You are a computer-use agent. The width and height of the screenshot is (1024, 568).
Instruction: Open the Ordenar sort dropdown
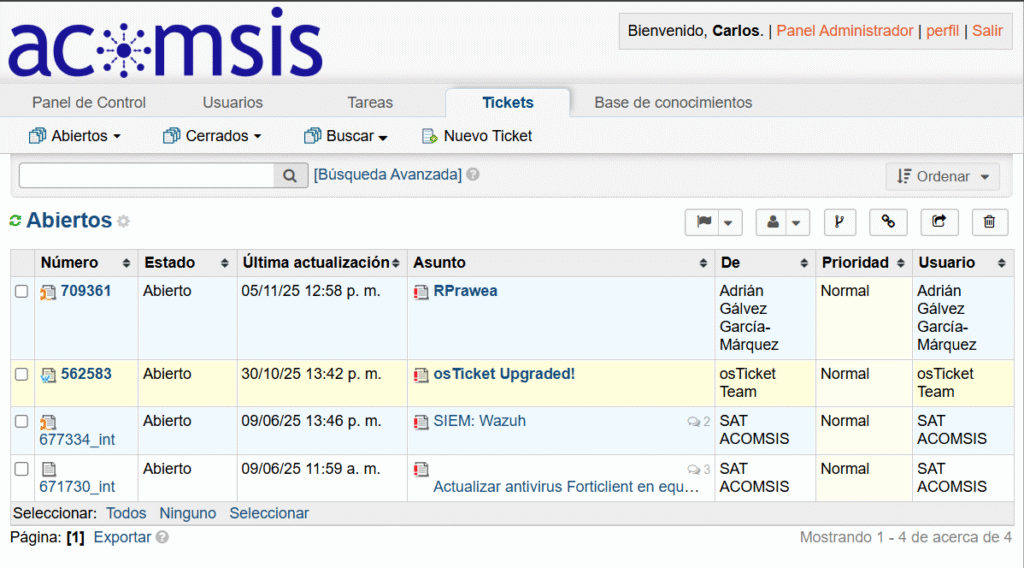pos(942,176)
